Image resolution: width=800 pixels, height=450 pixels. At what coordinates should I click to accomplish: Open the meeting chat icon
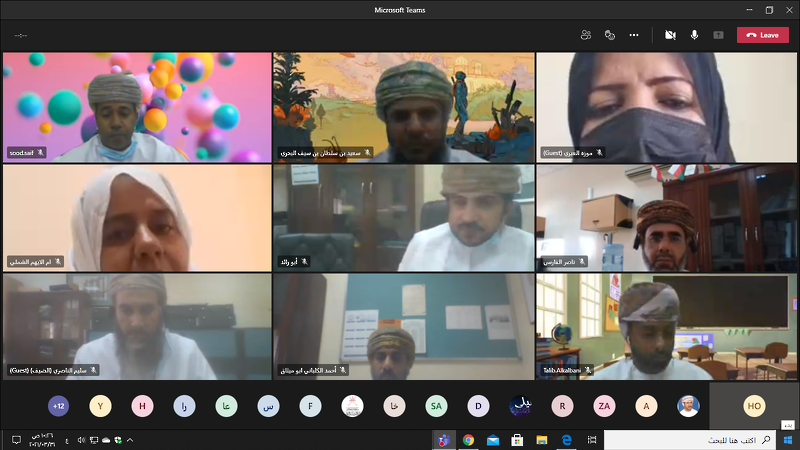coord(609,35)
